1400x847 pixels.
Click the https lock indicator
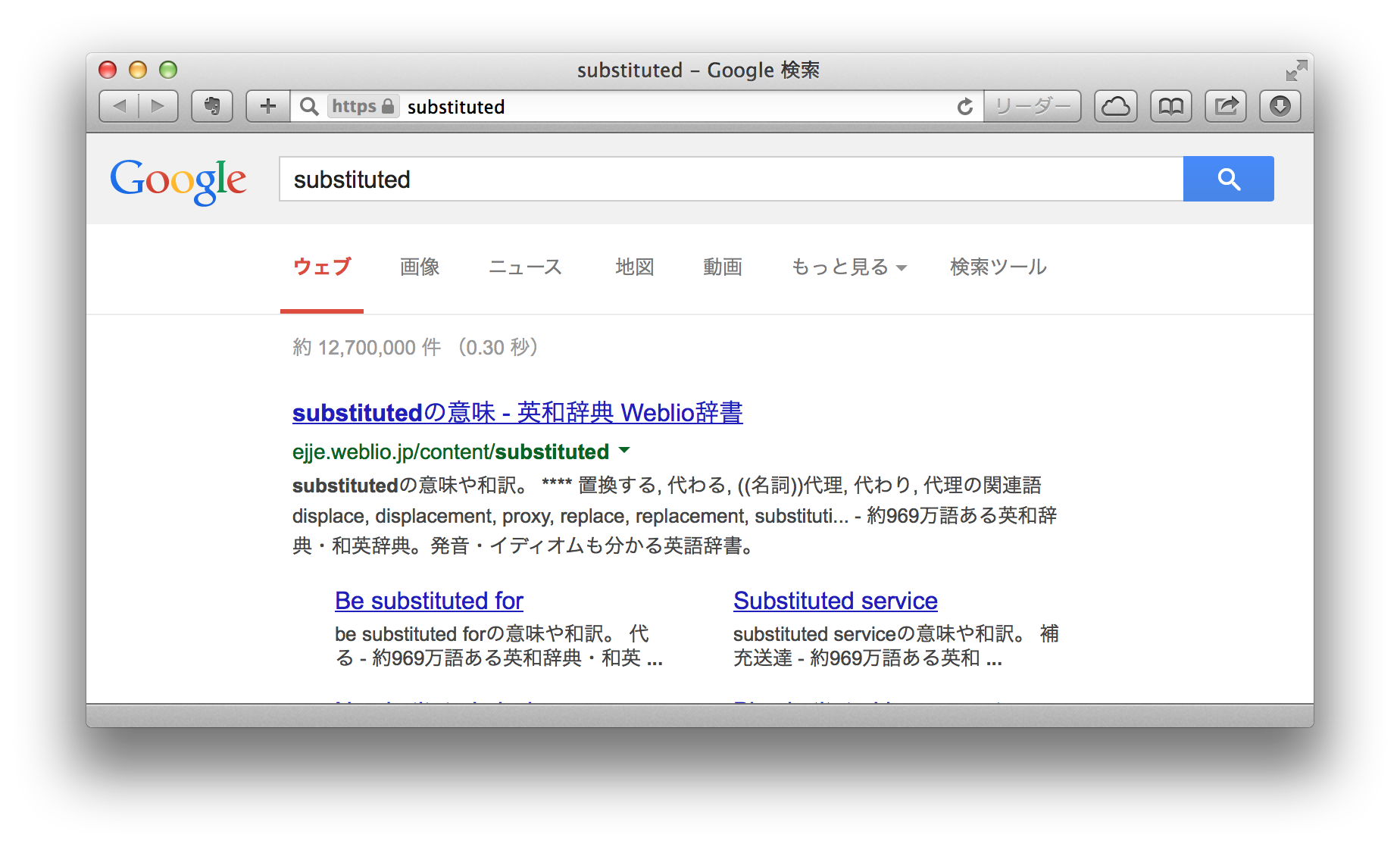tap(363, 106)
